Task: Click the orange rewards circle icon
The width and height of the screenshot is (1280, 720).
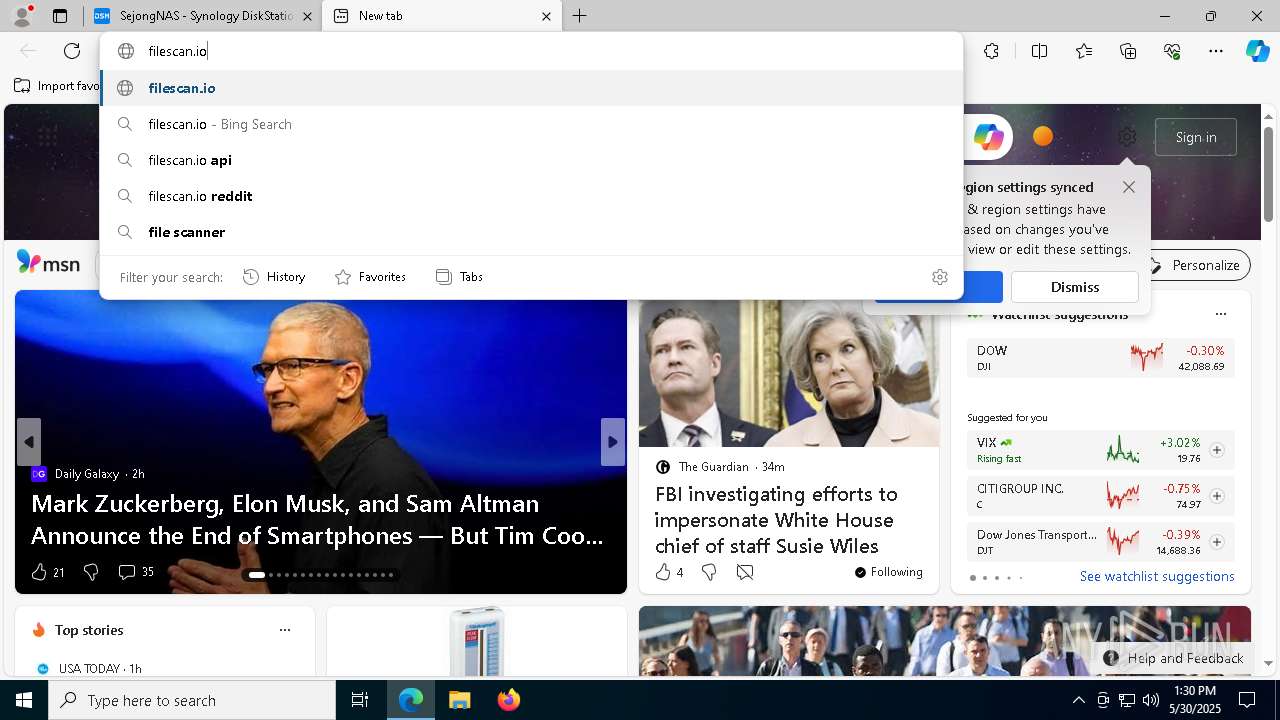Action: [1043, 137]
